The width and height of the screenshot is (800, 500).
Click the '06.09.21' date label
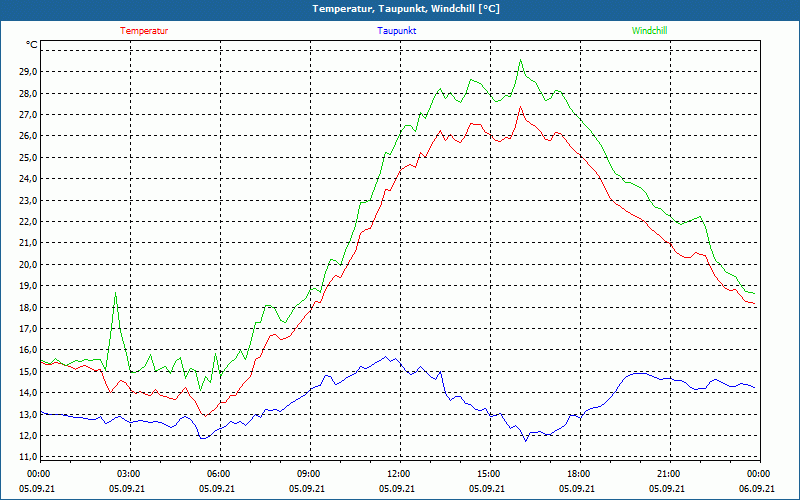(x=757, y=488)
